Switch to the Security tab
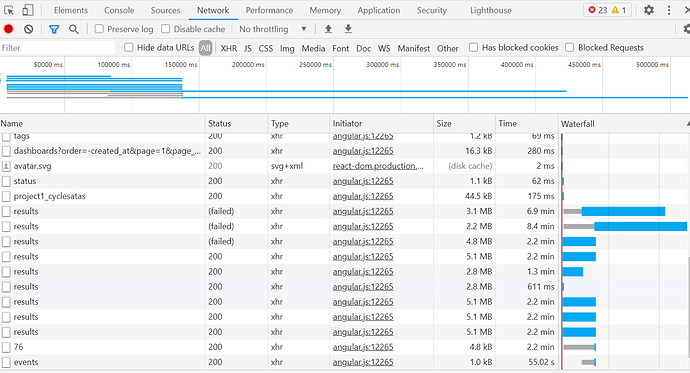The image size is (690, 373). [x=432, y=10]
